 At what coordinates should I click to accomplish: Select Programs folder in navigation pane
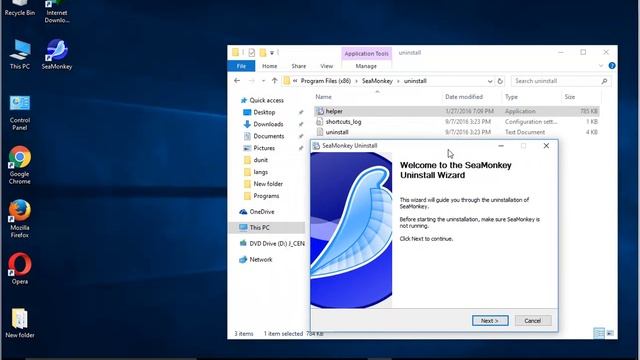(x=266, y=196)
